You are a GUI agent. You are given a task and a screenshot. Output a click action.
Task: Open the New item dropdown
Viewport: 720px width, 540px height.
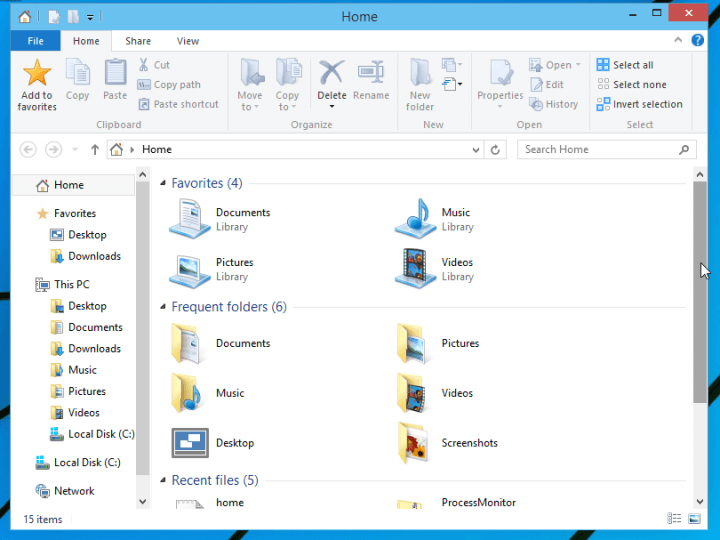tap(452, 65)
